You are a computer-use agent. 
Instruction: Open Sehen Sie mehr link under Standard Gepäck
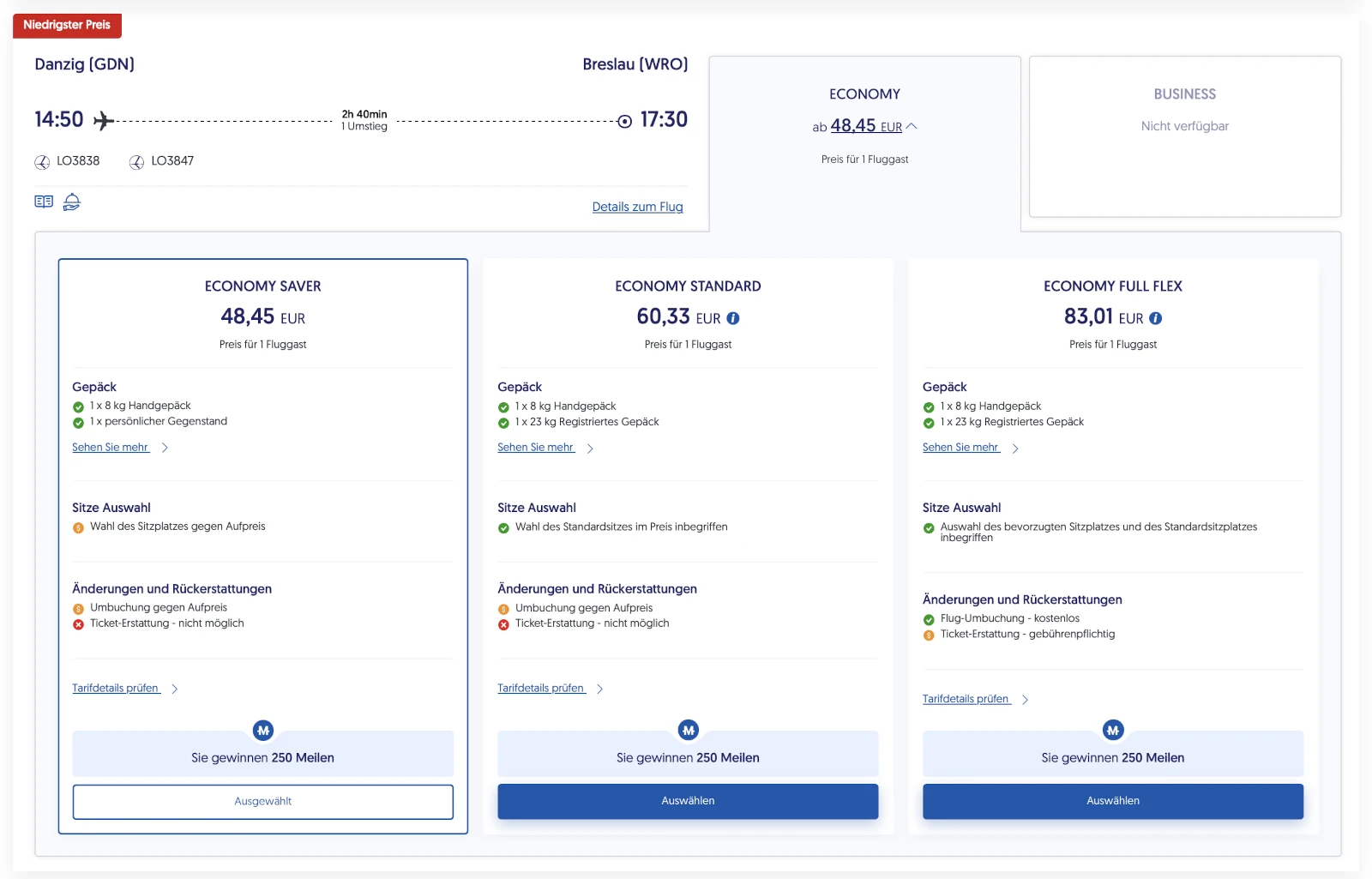[x=536, y=448]
